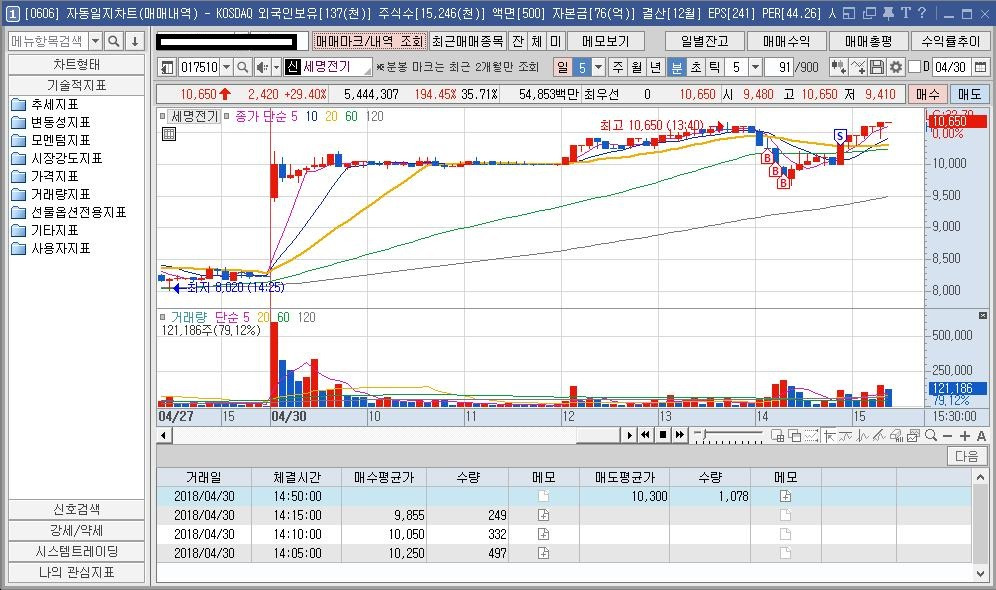Click the 최근매매종목 button
996x590 pixels.
point(468,41)
